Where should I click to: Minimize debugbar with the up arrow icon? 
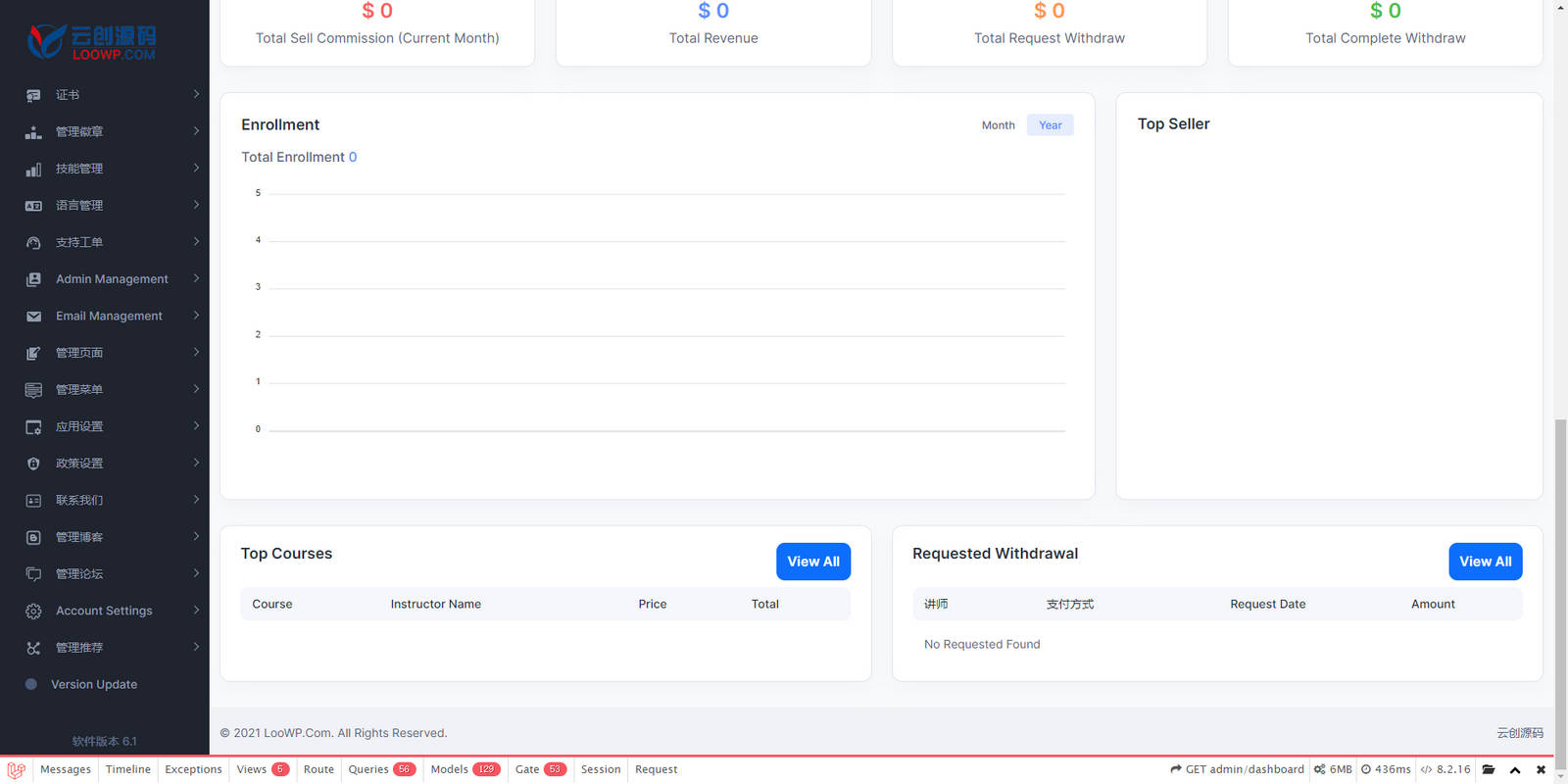pyautogui.click(x=1515, y=770)
